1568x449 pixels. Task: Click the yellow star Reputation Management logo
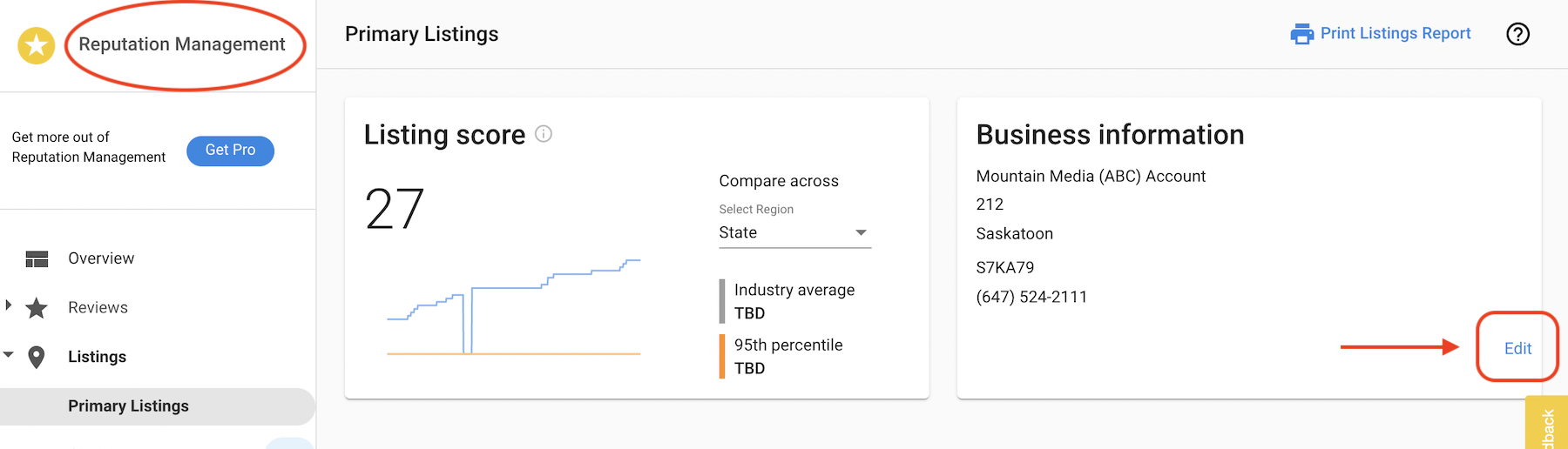pyautogui.click(x=37, y=45)
